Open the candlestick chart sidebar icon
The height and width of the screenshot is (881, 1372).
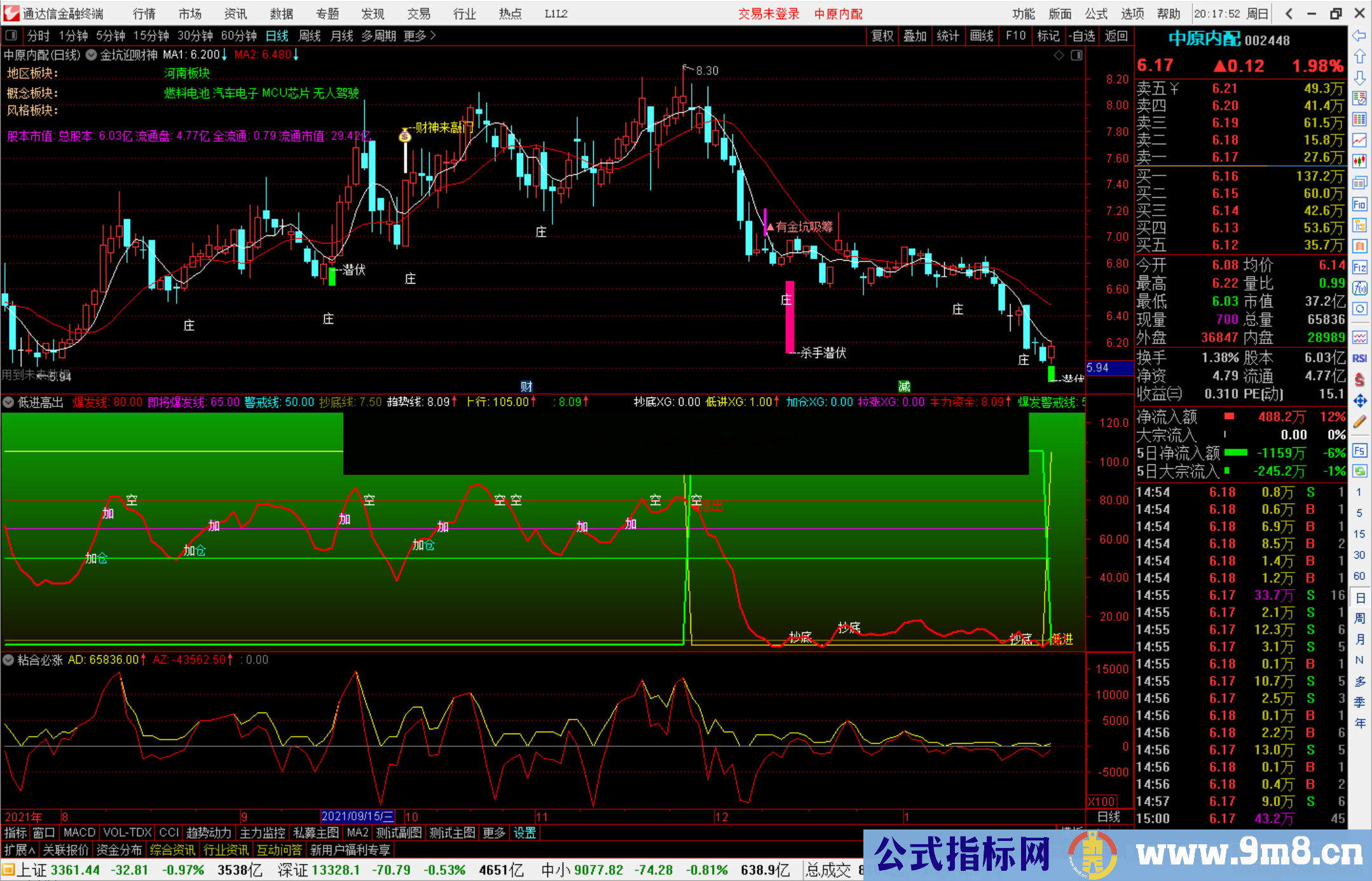tap(1359, 161)
